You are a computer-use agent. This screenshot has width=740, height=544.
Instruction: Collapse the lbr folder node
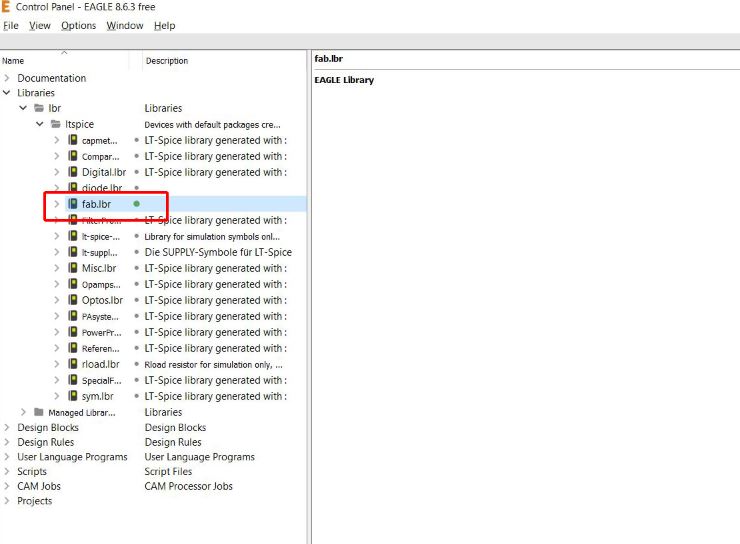[23, 108]
